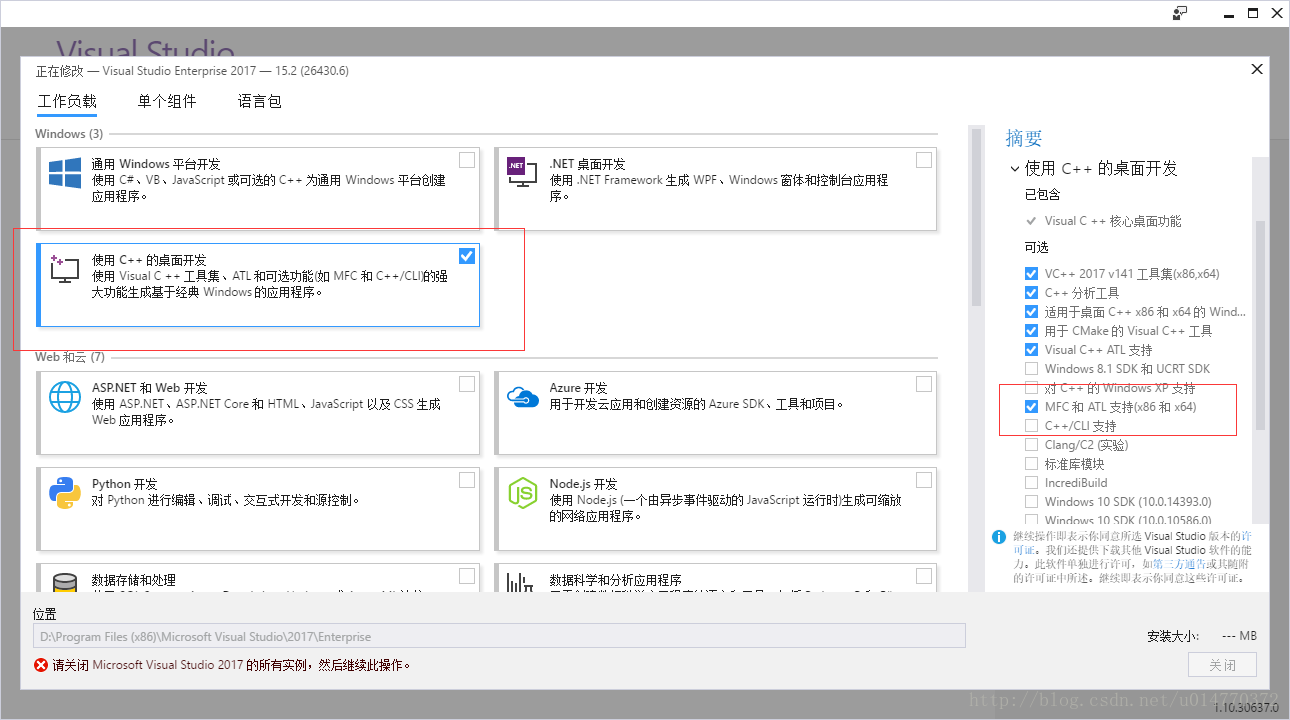This screenshot has width=1290, height=720.
Task: Check the universal Windows platform workload checkbox
Action: pyautogui.click(x=467, y=160)
